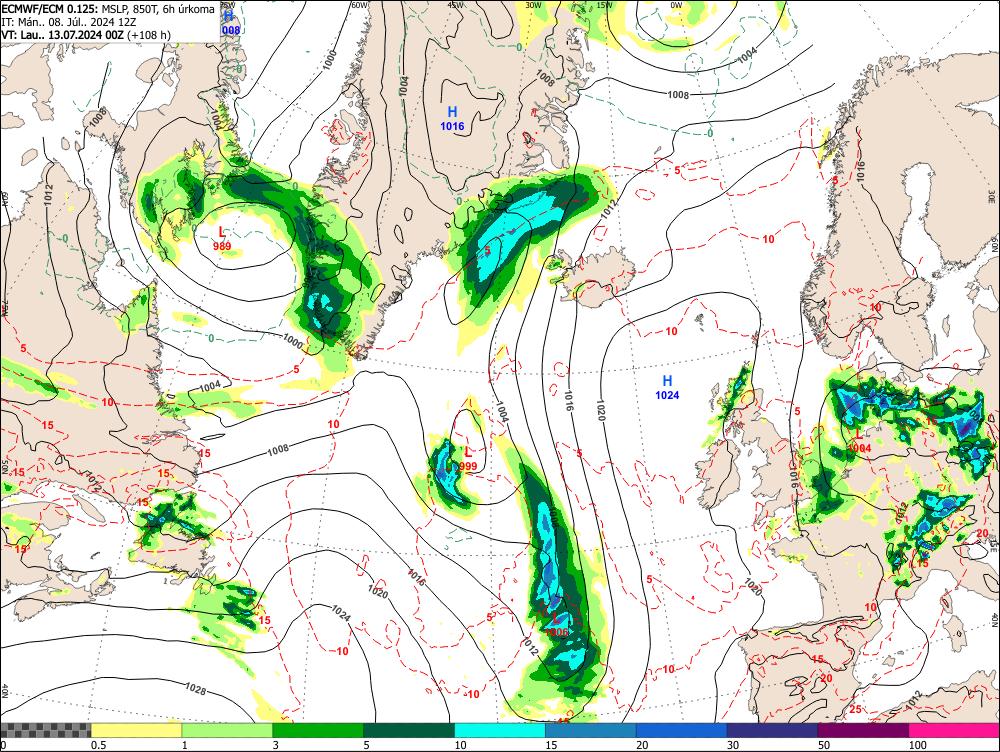1000x752 pixels.
Task: Select the L 1006 low pressure marker
Action: pyautogui.click(x=556, y=624)
